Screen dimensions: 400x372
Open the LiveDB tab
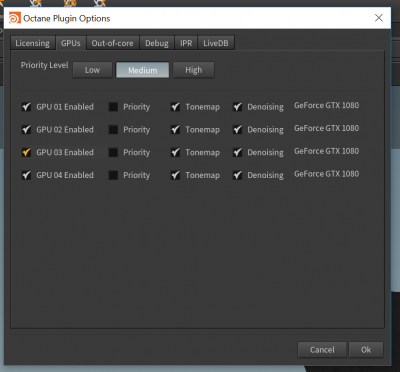(216, 43)
